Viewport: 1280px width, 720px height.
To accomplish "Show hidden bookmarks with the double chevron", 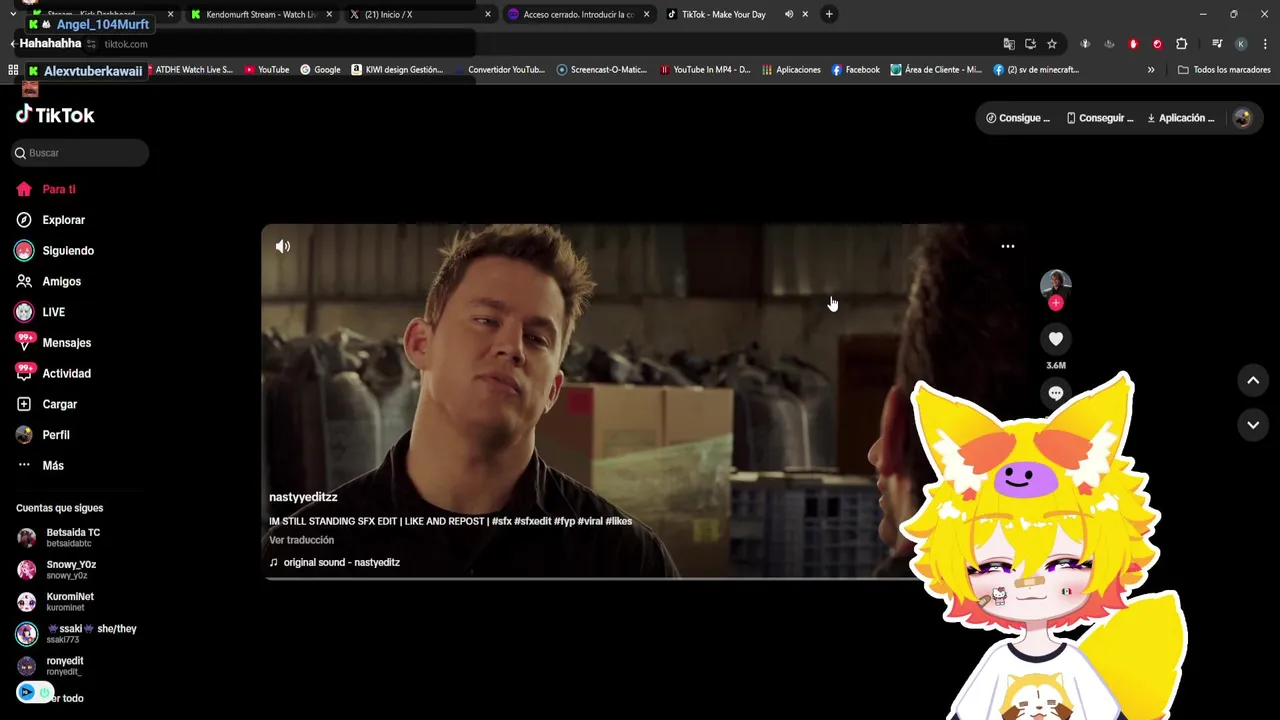I will [x=1151, y=70].
